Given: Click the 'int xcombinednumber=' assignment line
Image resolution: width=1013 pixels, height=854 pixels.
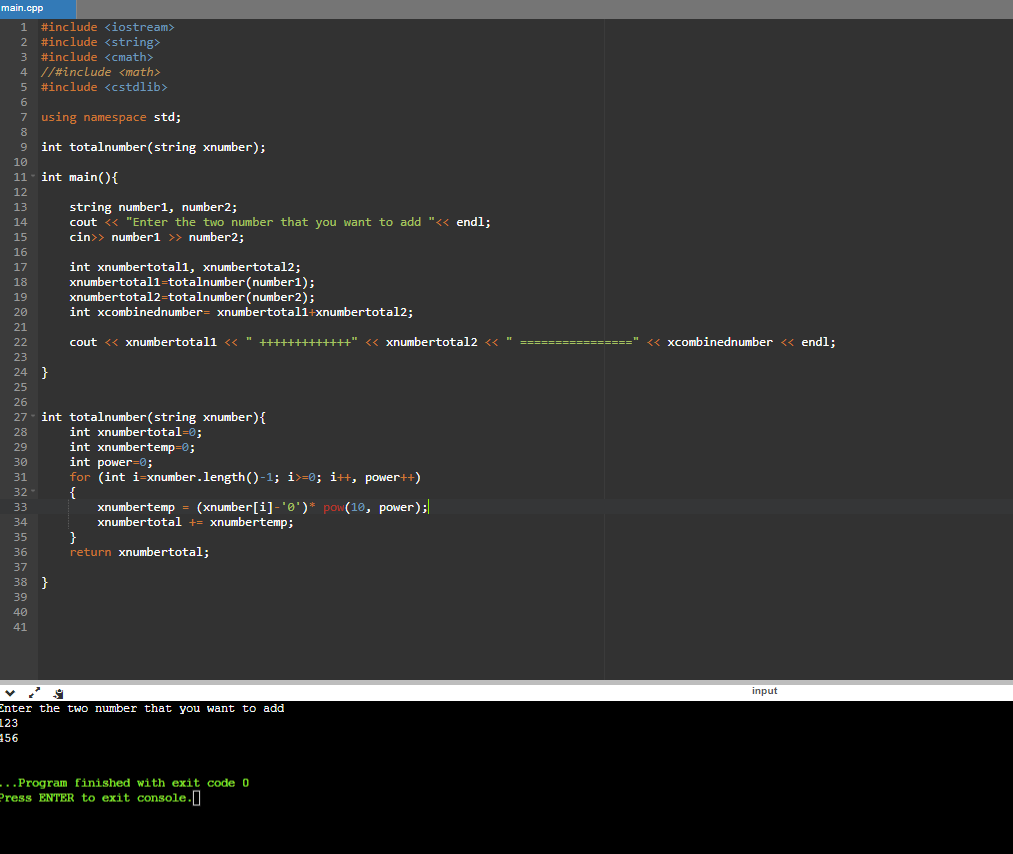Looking at the screenshot, I should 241,312.
